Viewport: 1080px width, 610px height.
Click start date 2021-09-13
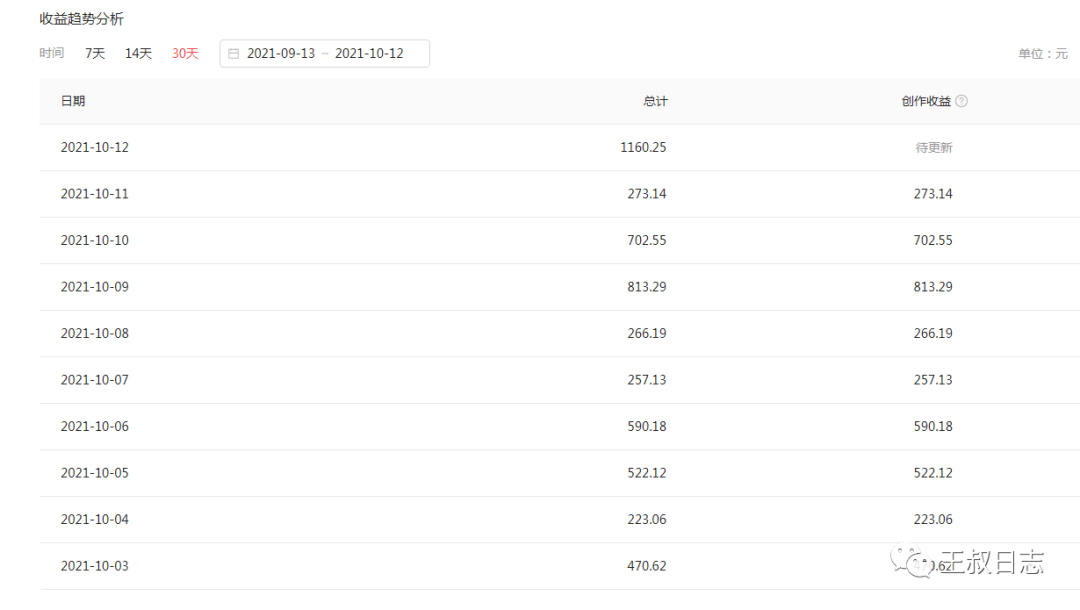(x=281, y=53)
